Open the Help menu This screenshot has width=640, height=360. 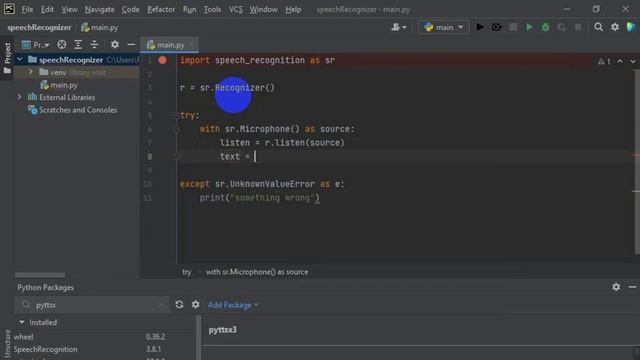tap(293, 9)
